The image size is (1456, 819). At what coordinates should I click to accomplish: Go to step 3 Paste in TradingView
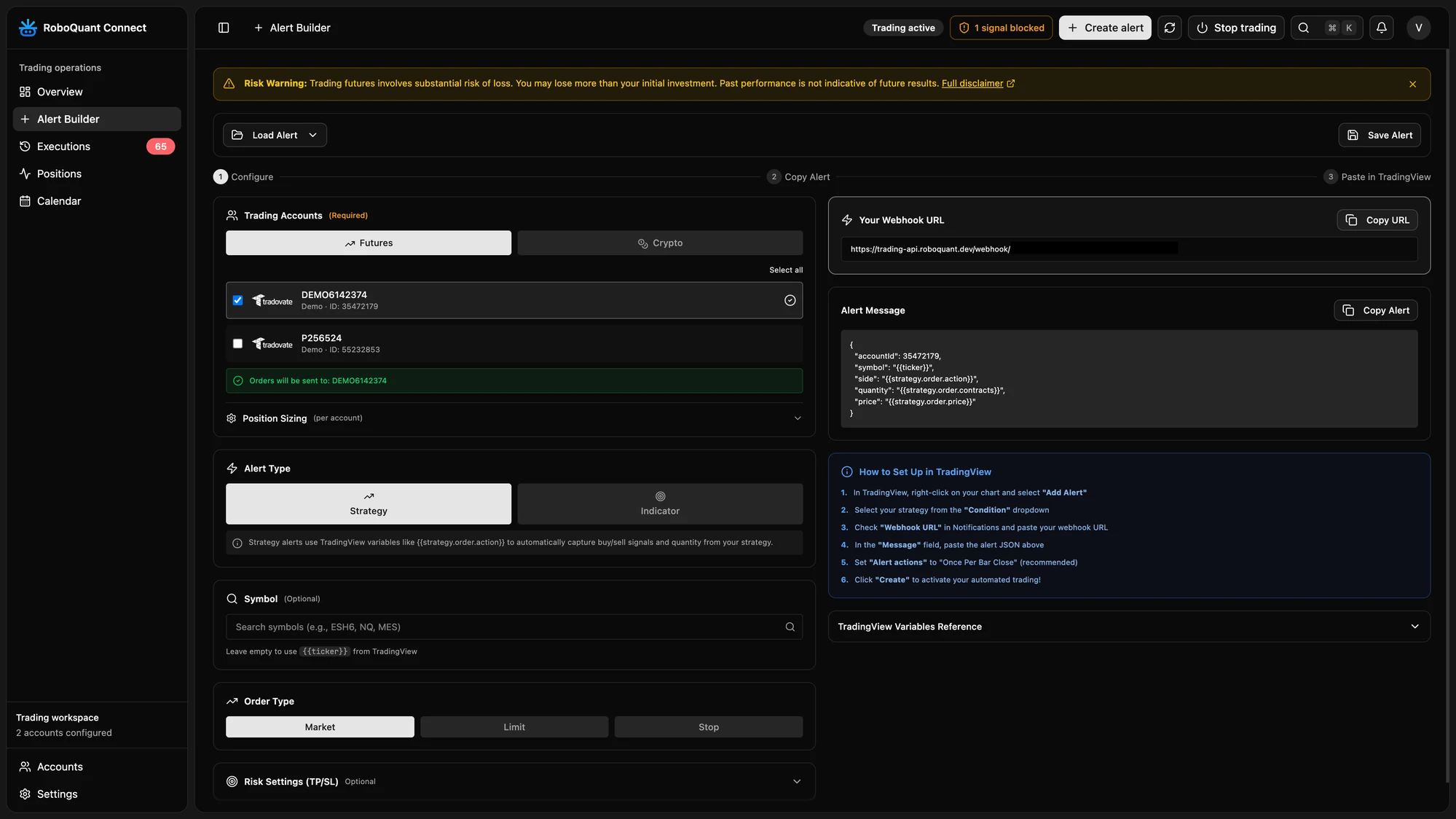click(1377, 177)
